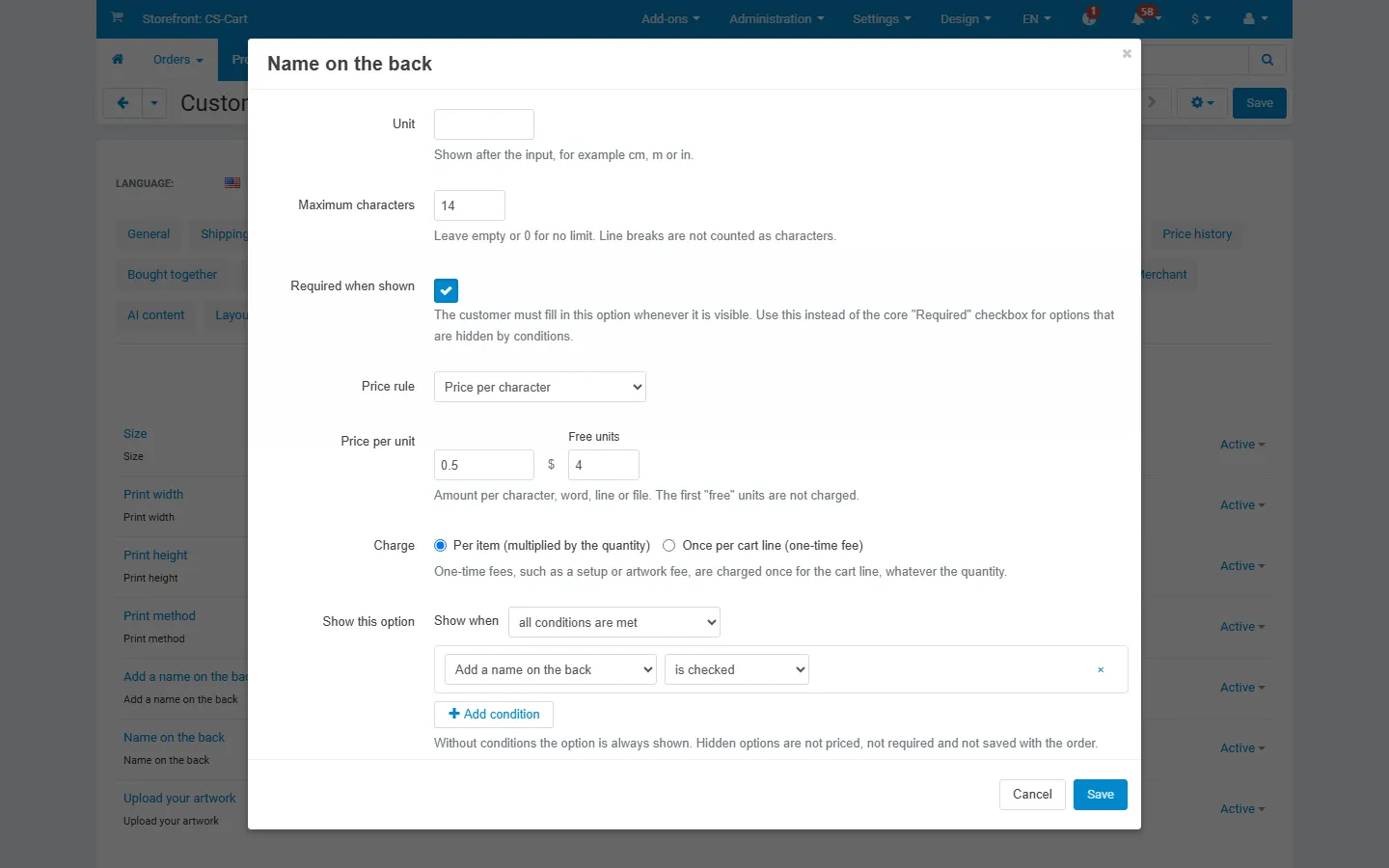Open Active status dropdown for Print height
The height and width of the screenshot is (868, 1389).
point(1242,566)
